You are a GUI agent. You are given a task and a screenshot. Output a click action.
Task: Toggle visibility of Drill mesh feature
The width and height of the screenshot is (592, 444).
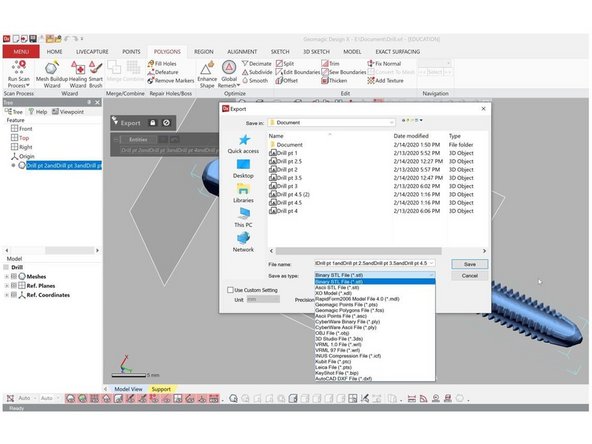(14, 165)
